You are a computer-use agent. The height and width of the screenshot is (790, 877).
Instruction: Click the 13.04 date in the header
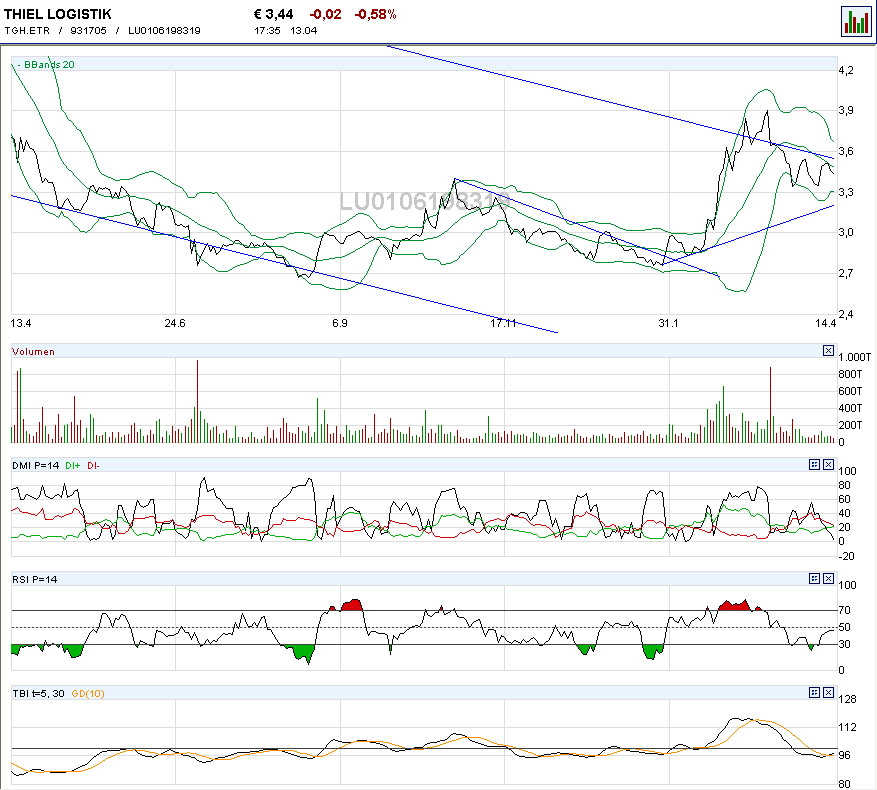pos(303,31)
